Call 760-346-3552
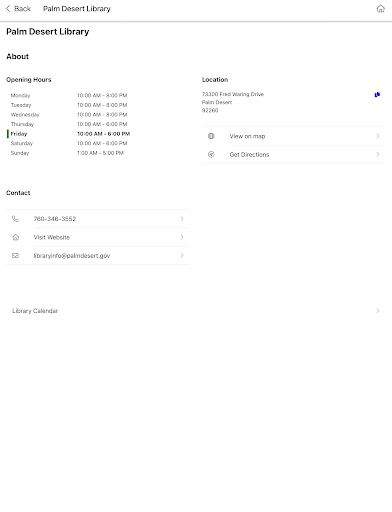The width and height of the screenshot is (392, 512). 98,219
